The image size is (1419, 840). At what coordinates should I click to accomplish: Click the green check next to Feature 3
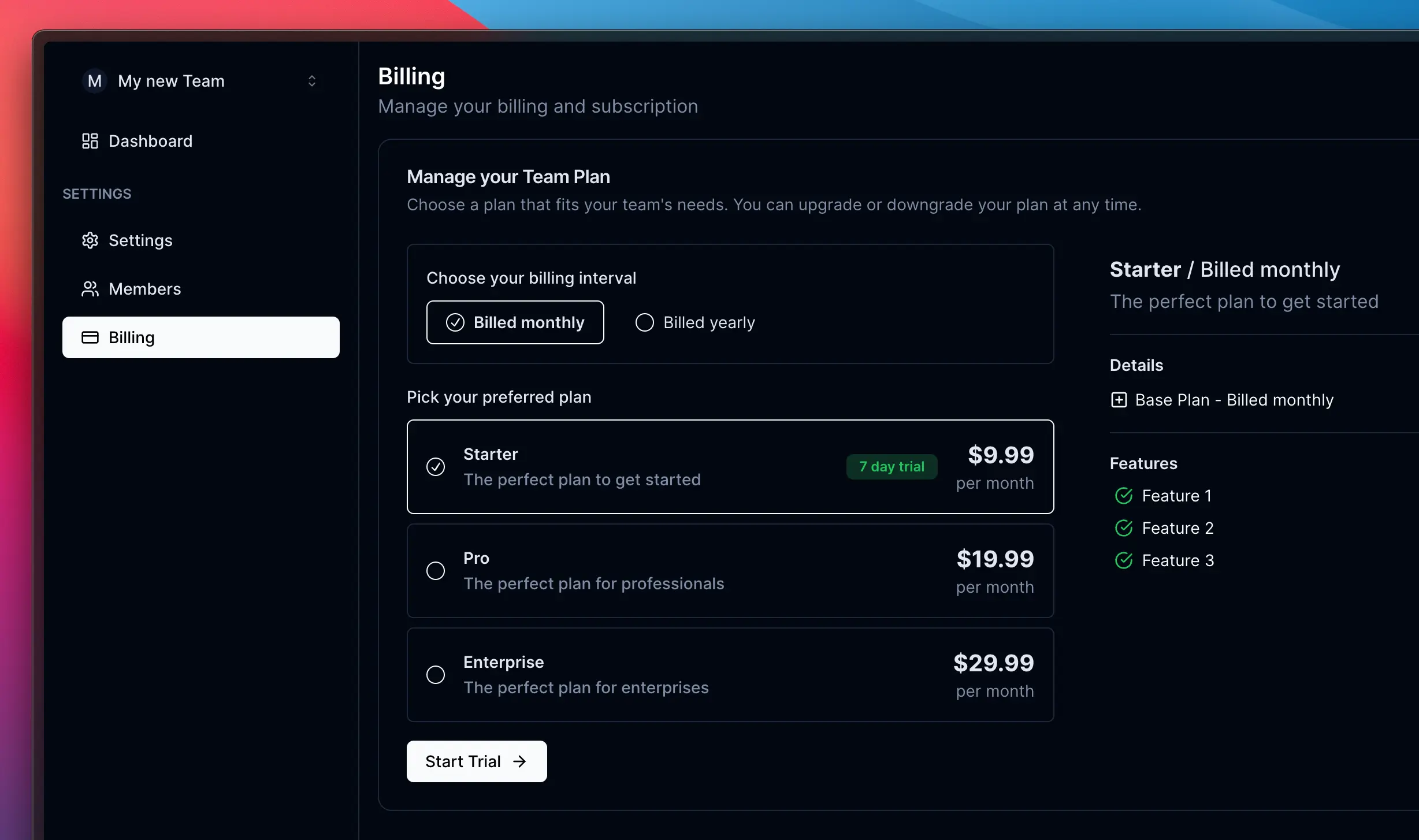click(1124, 560)
